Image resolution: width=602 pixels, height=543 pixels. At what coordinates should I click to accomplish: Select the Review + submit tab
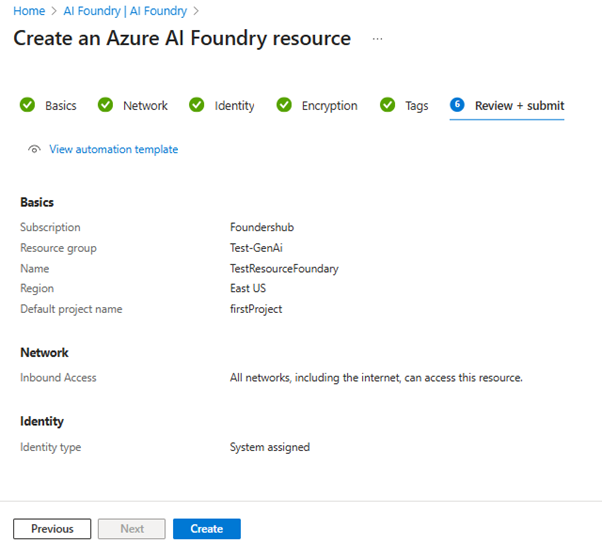(519, 106)
